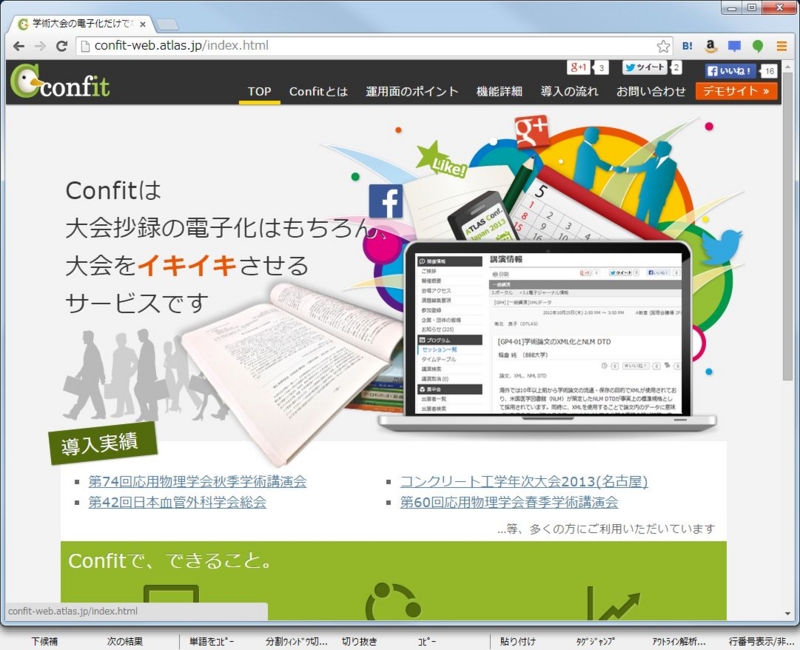
Task: Click the Confit logo
Action: coord(60,82)
